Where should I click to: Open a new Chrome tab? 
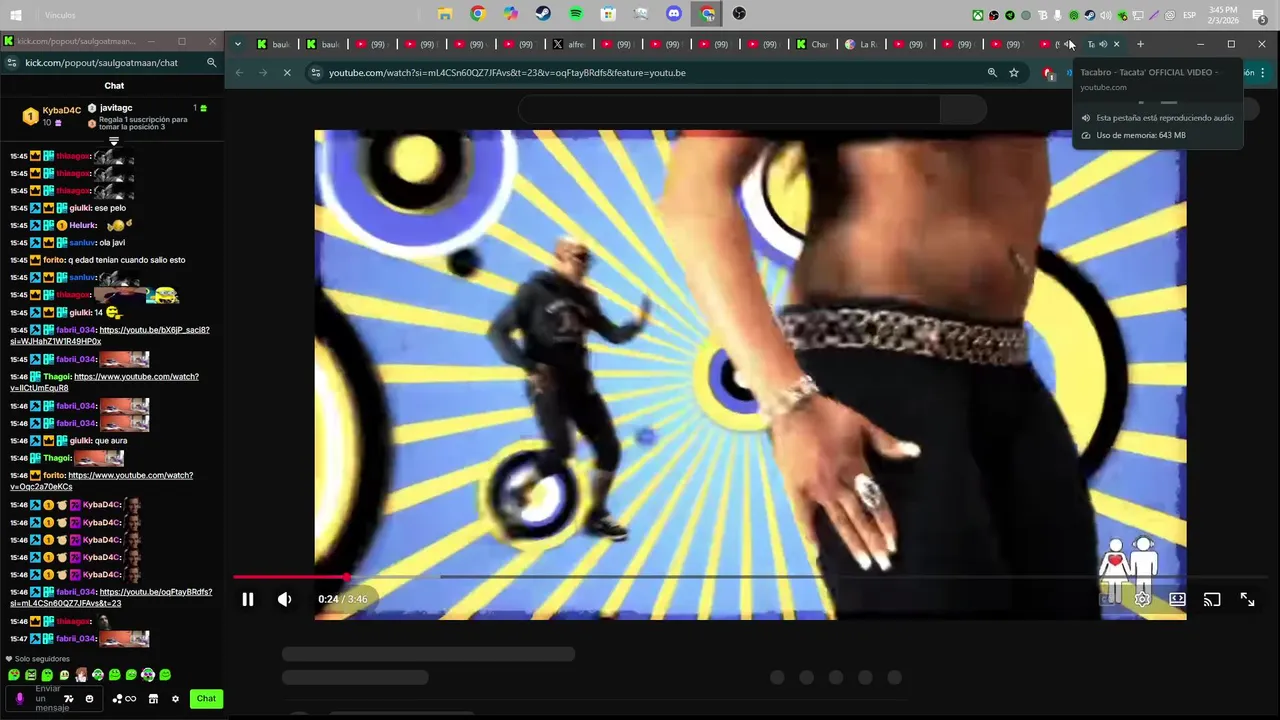point(1140,44)
